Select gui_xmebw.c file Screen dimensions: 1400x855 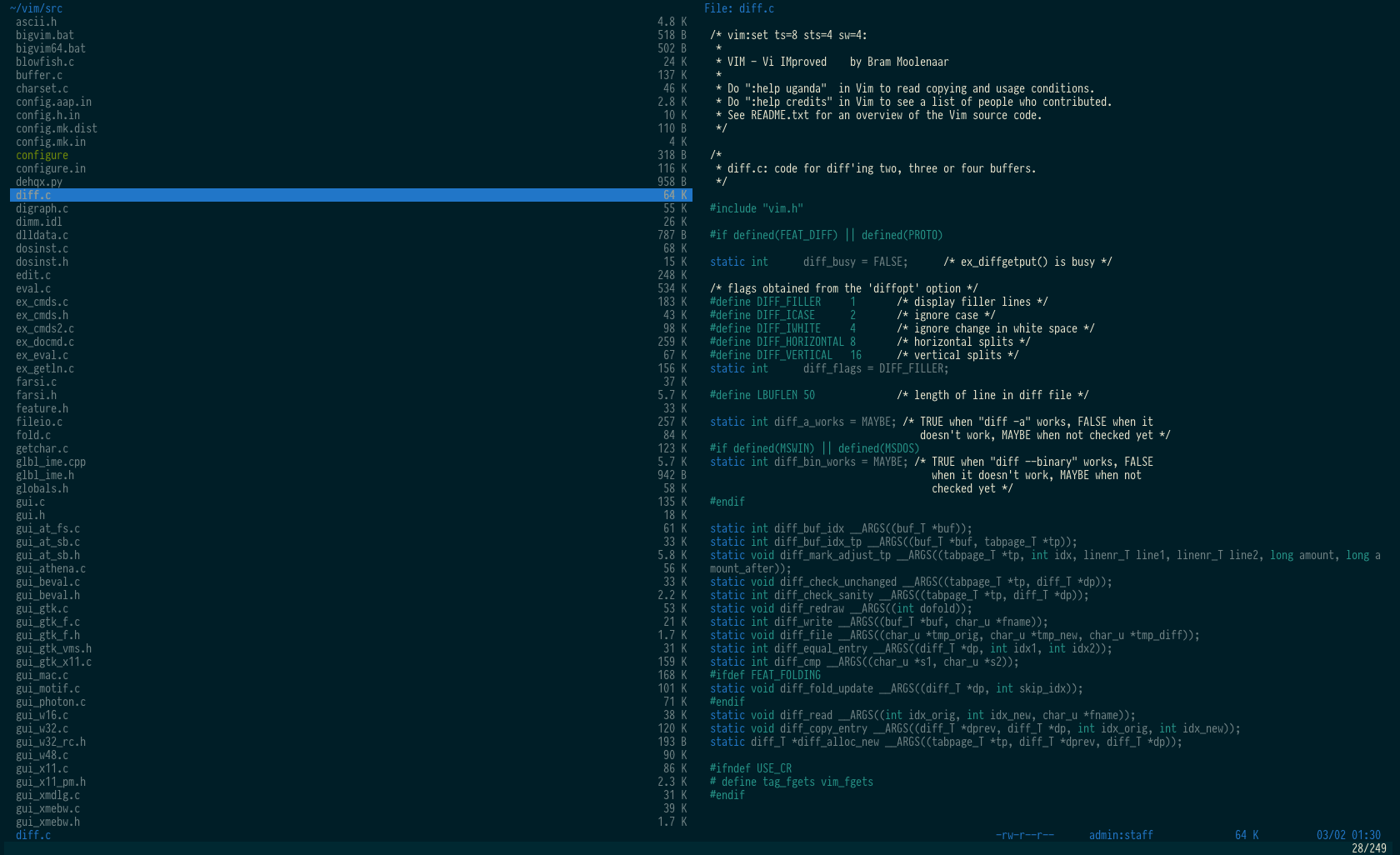pos(351,808)
